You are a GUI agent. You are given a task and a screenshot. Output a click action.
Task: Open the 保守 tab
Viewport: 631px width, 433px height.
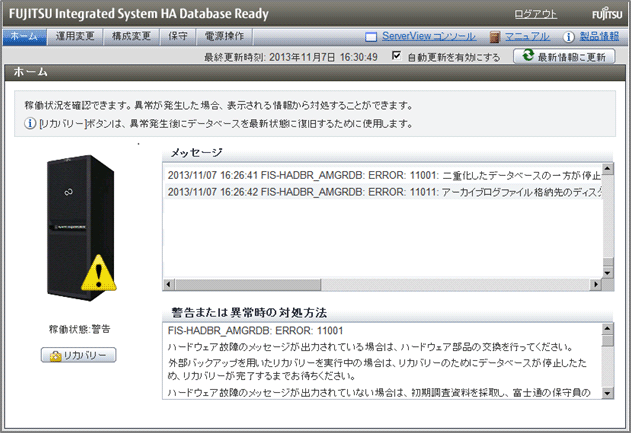point(178,37)
